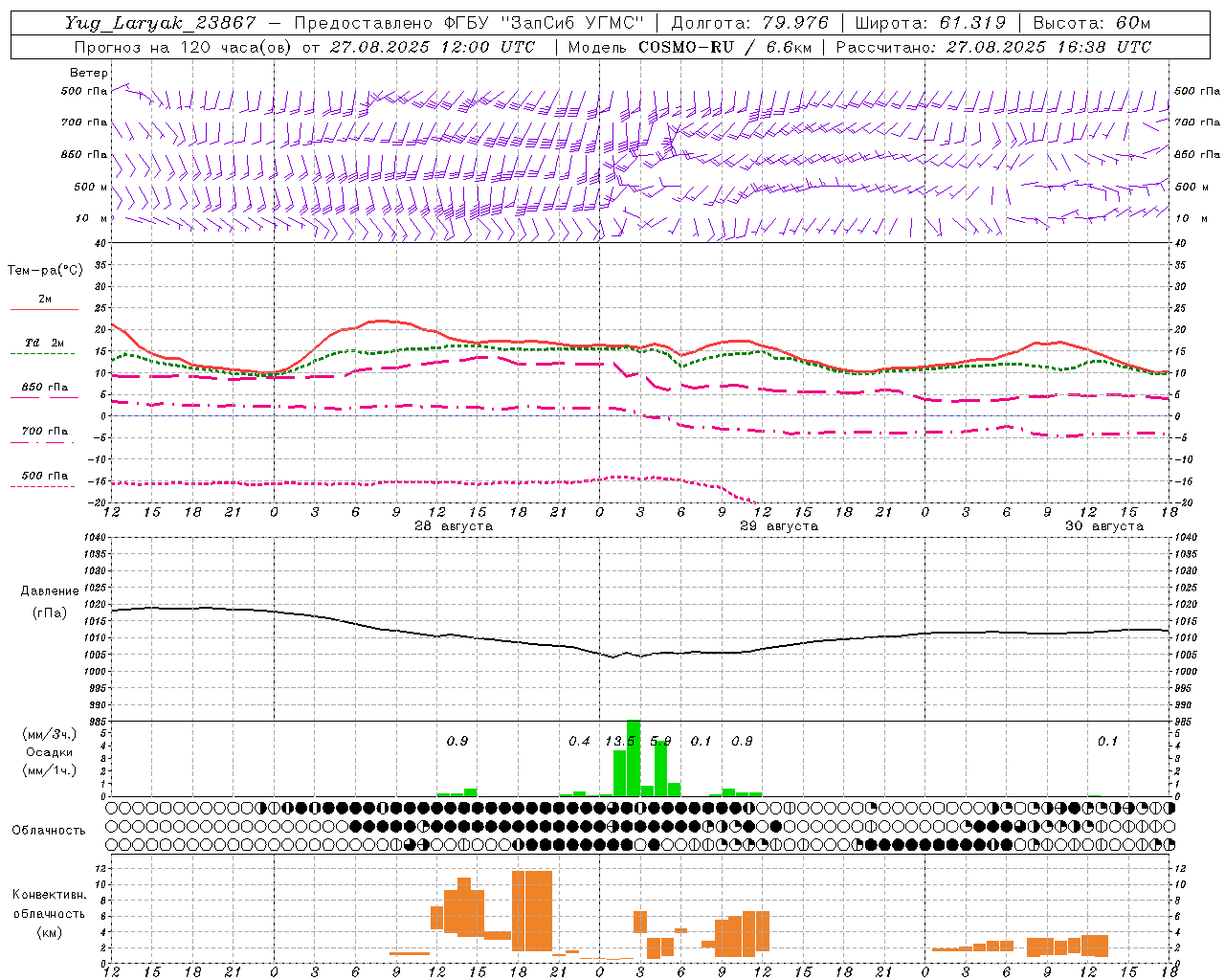
Task: Click the Ветер panel label
Action: (x=89, y=73)
